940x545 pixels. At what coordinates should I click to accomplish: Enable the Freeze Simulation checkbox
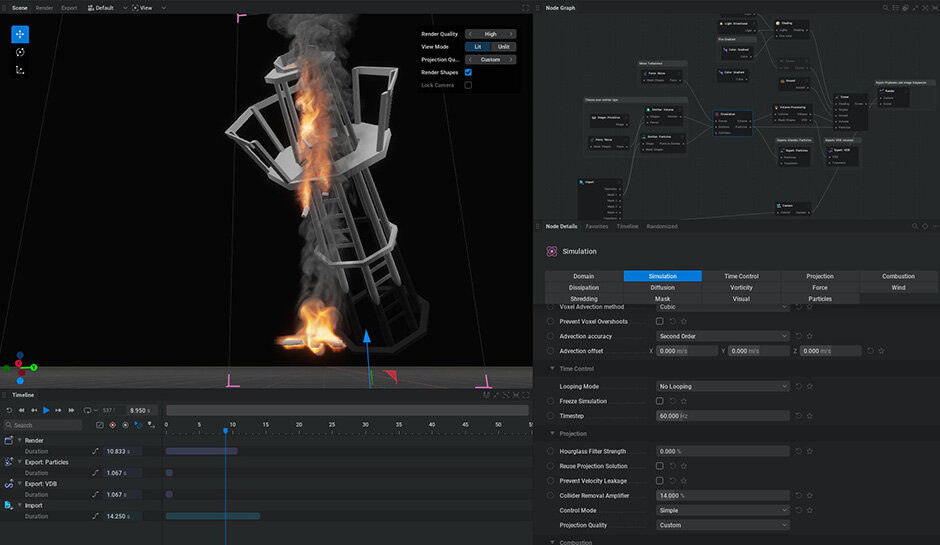(x=659, y=401)
